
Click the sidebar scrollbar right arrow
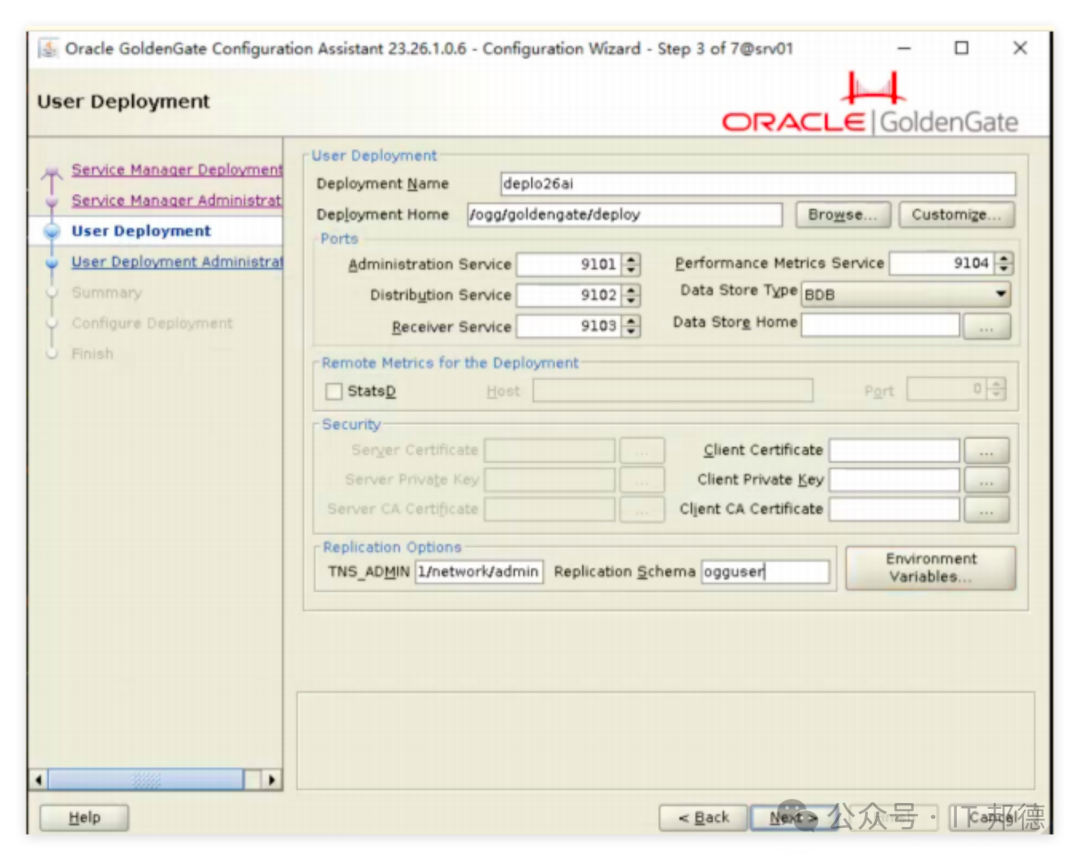272,780
